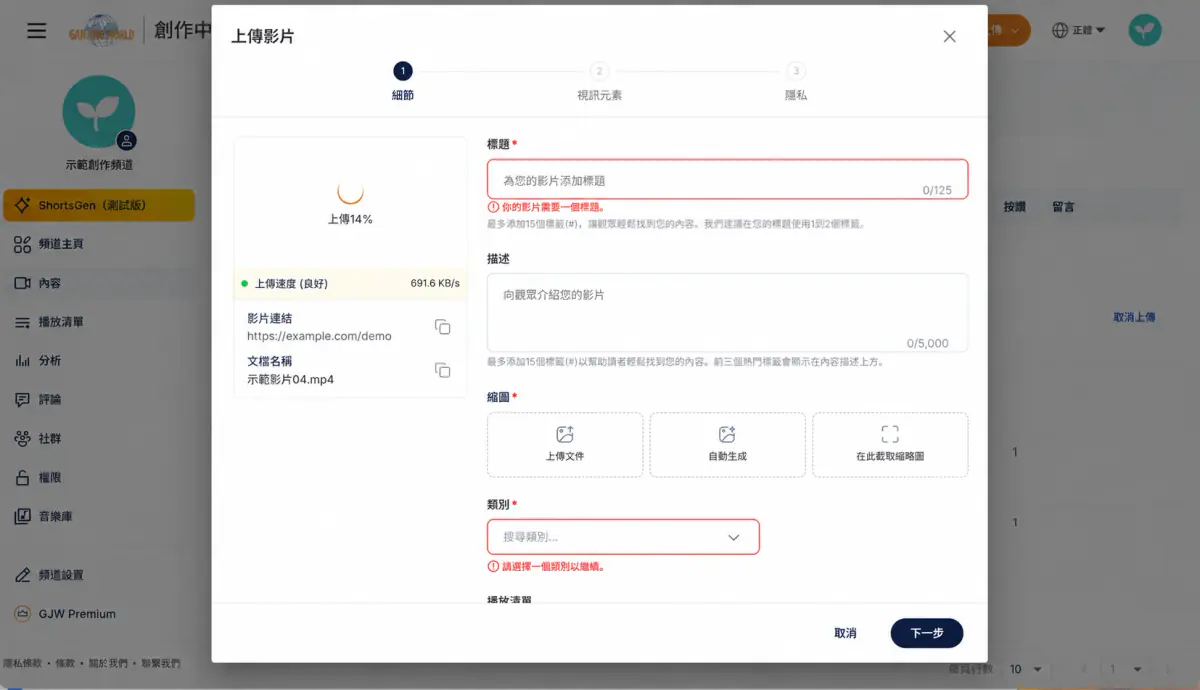Open 內容 in the sidebar

[99, 283]
